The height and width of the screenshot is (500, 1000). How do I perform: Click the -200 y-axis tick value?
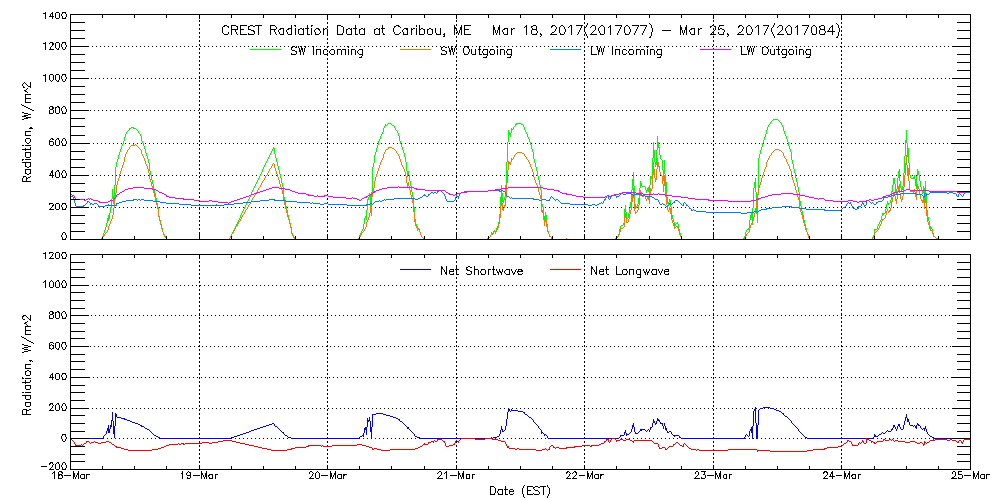click(x=52, y=466)
